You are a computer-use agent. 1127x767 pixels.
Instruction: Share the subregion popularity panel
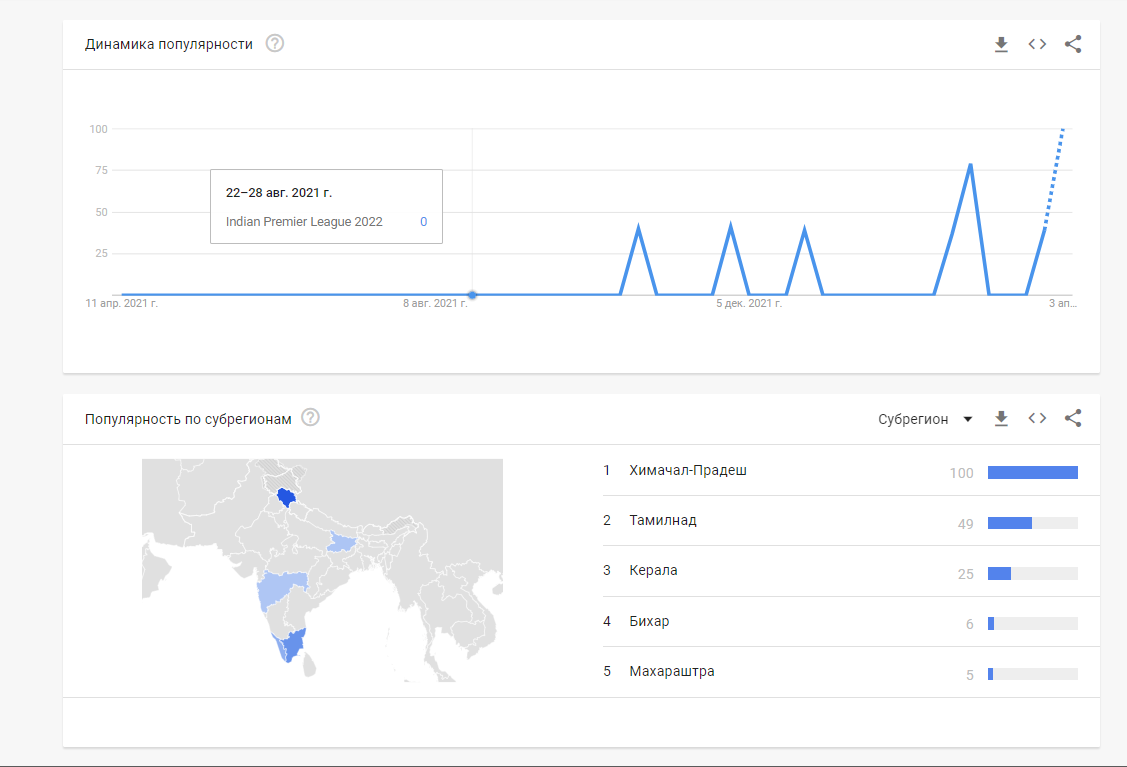pyautogui.click(x=1072, y=418)
